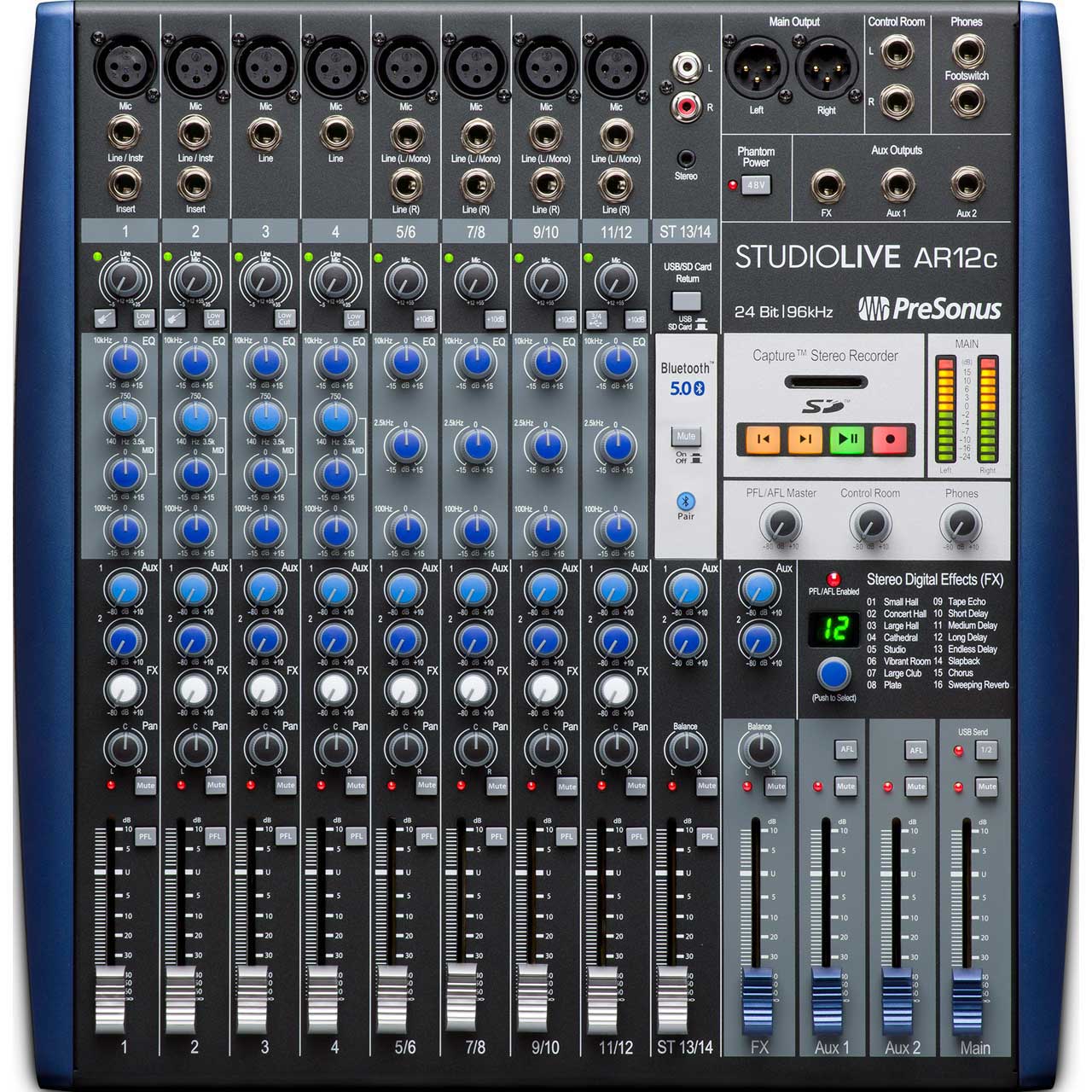This screenshot has width=1092, height=1092.
Task: Grab the blue Main fader
Action: click(x=967, y=1002)
